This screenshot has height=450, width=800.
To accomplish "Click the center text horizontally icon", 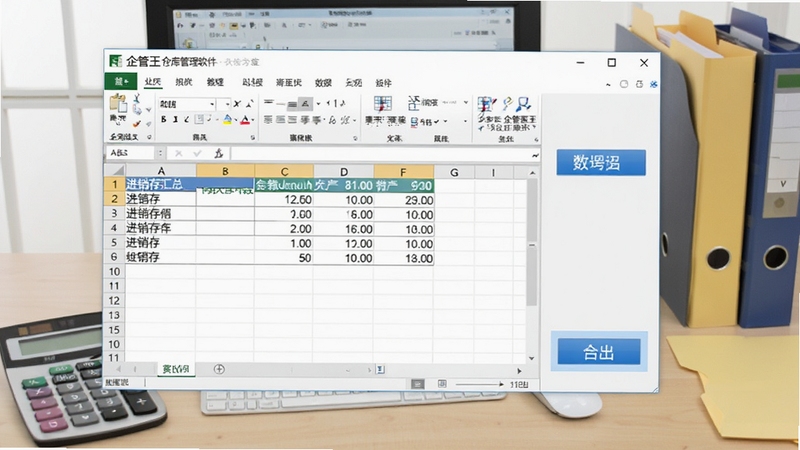I will (x=280, y=120).
